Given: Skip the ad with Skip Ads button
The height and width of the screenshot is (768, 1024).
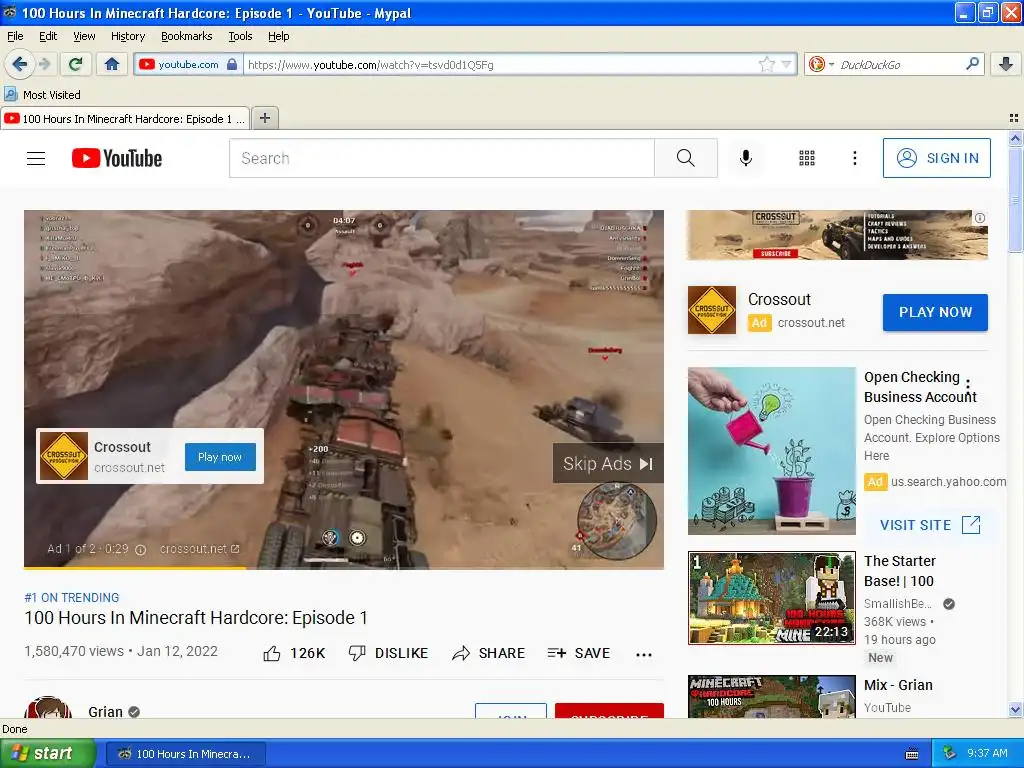Looking at the screenshot, I should click(x=608, y=464).
